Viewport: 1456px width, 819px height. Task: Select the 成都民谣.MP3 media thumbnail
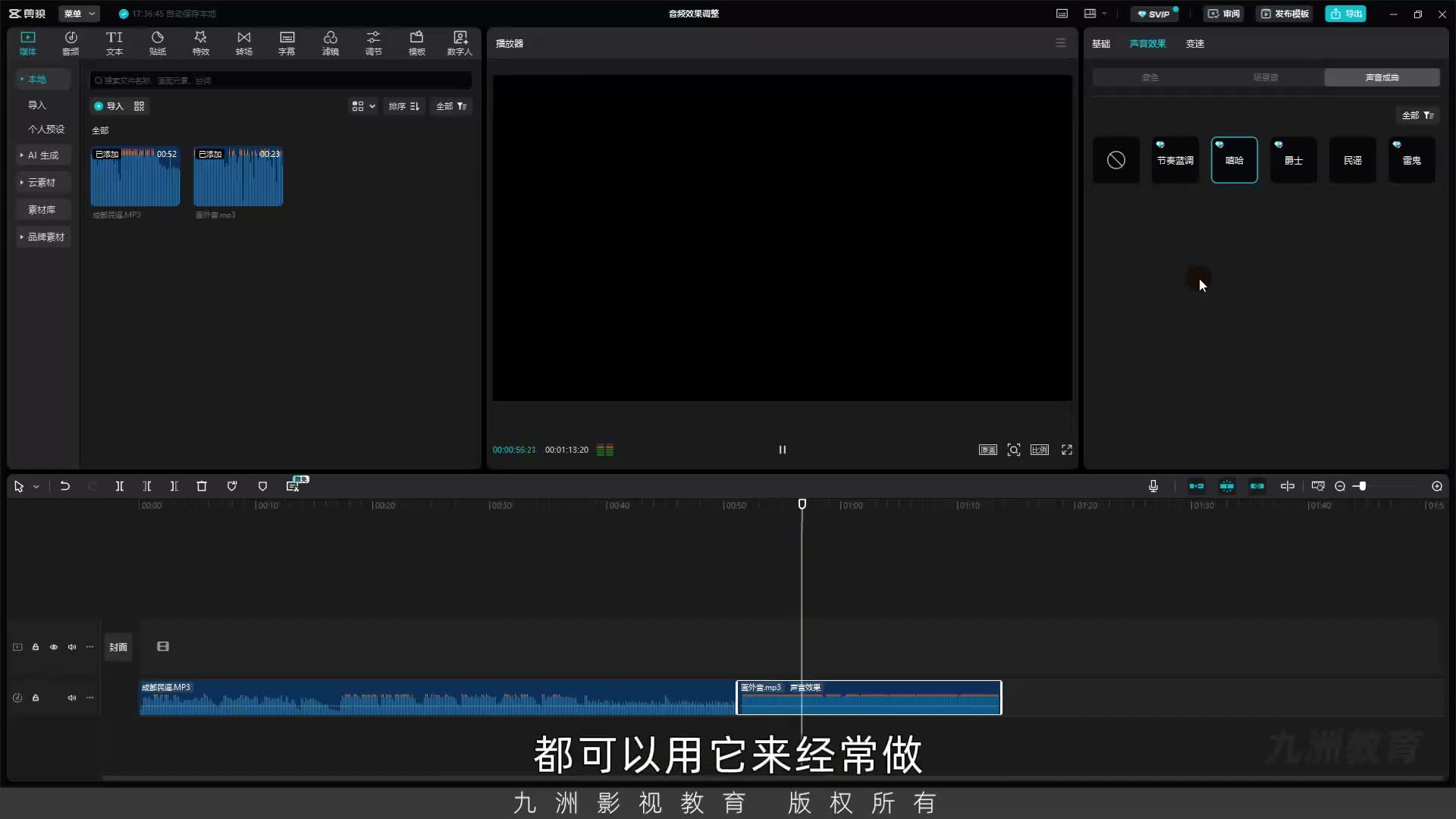(x=135, y=177)
